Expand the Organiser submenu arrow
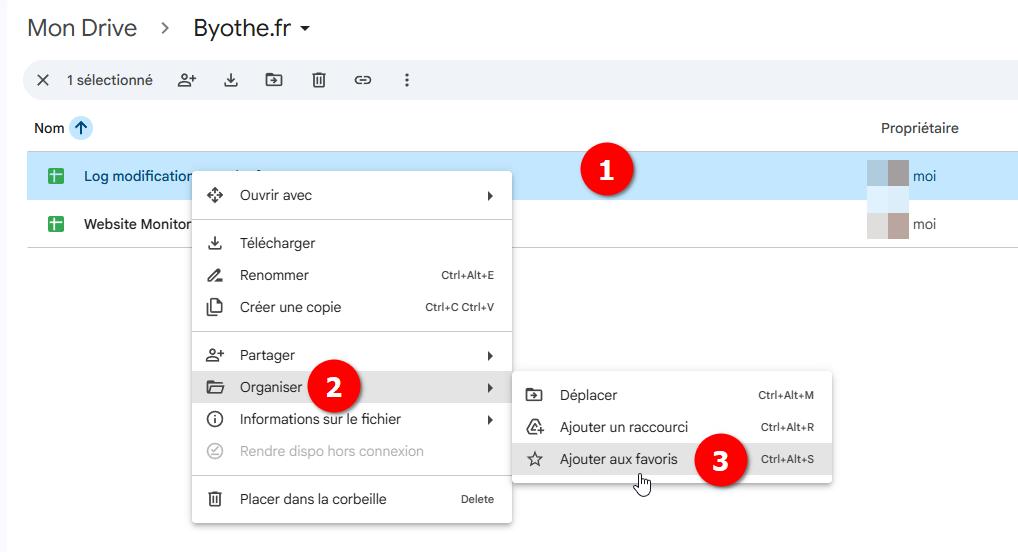Viewport: 1018px width, 552px height. (x=490, y=388)
